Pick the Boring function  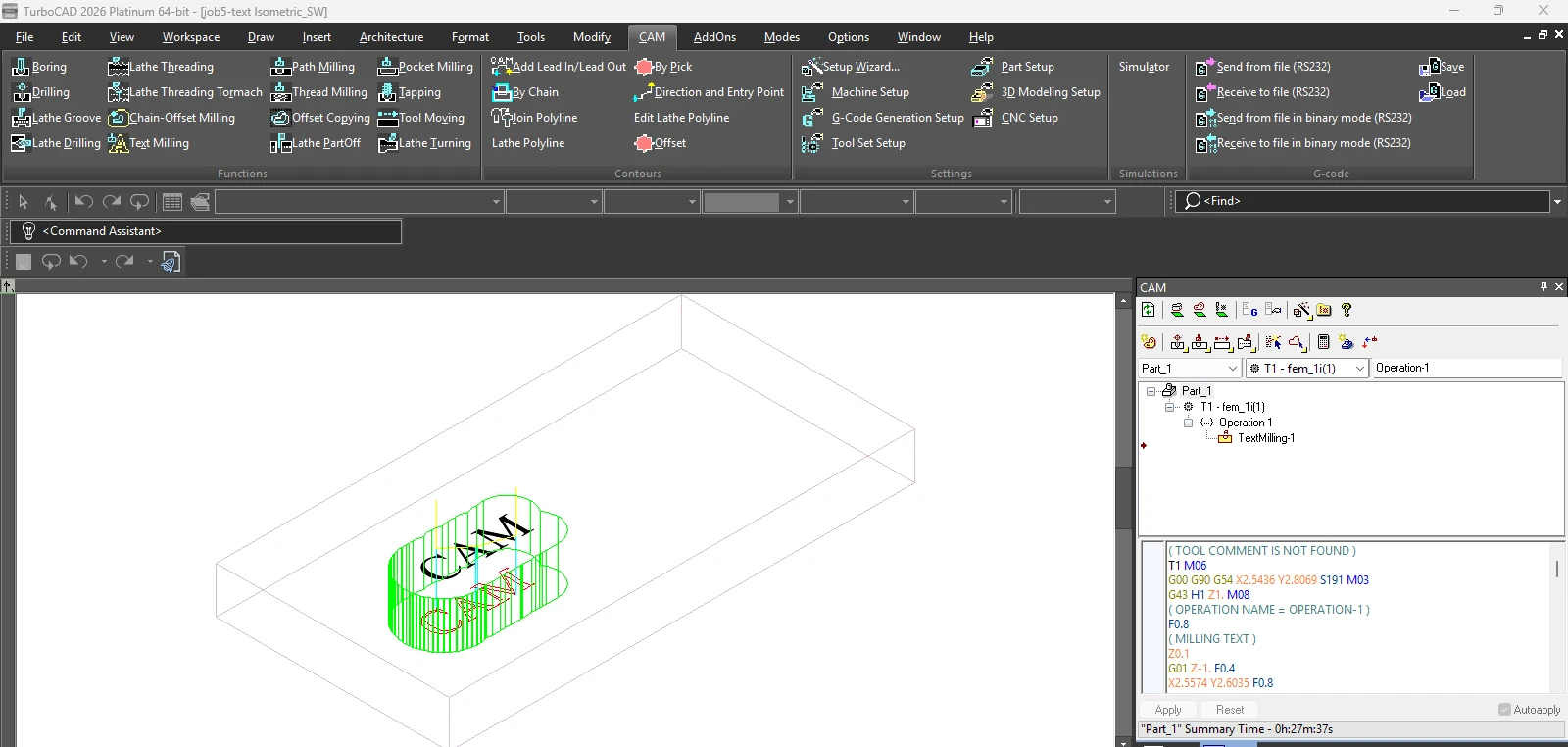(x=39, y=67)
